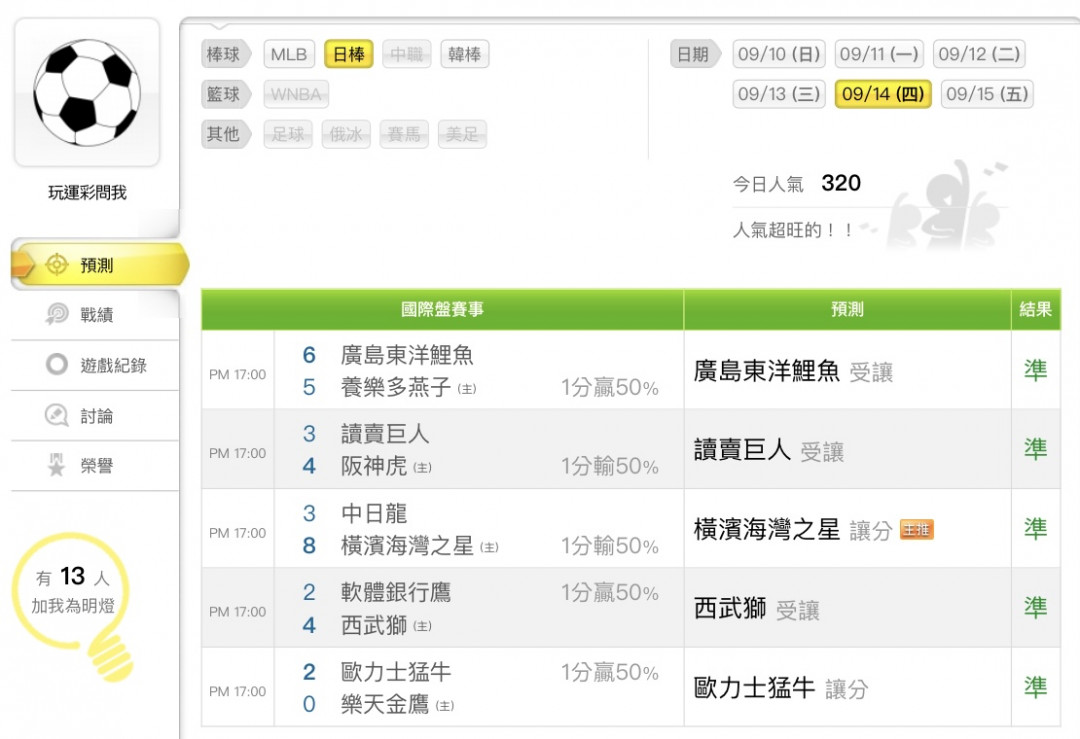Viewport: 1080px width, 739px height.
Task: Click the soccer ball profile avatar
Action: (x=87, y=92)
